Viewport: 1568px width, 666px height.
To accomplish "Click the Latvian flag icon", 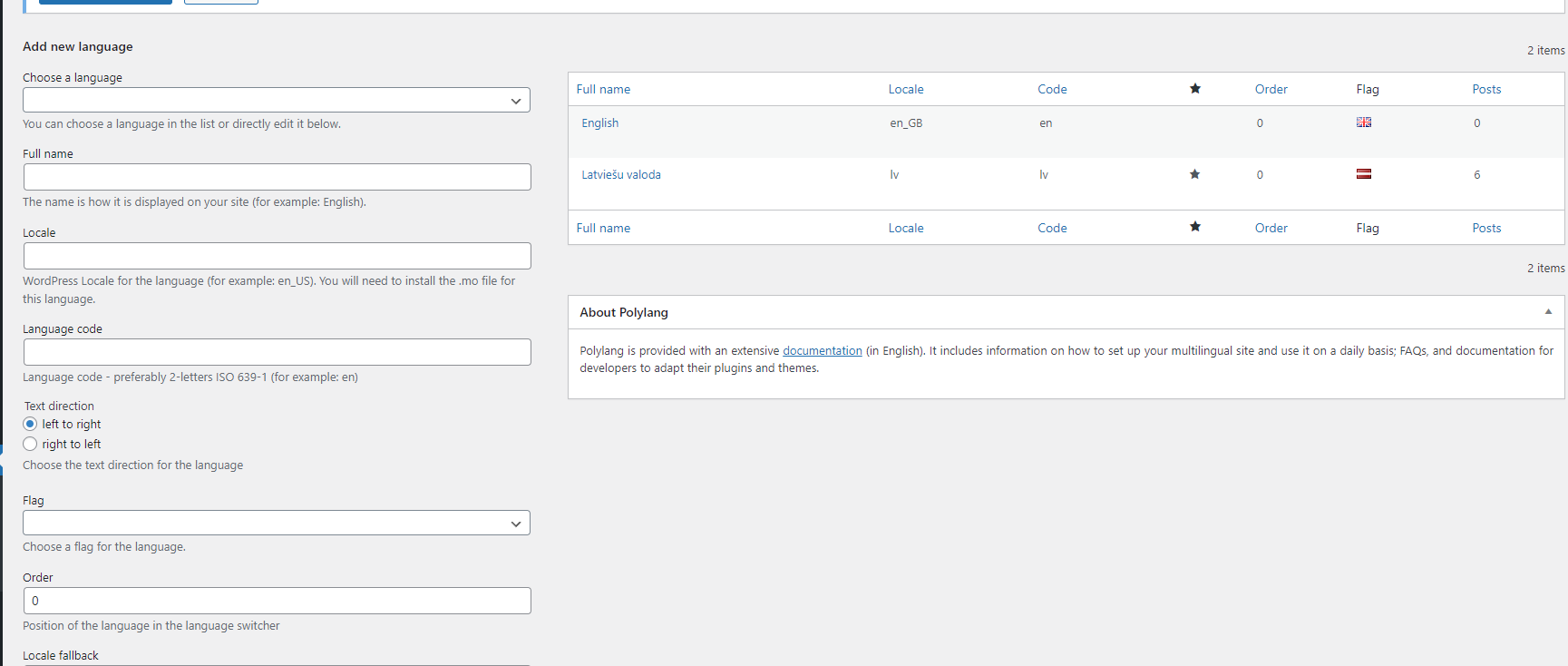I will click(x=1363, y=174).
